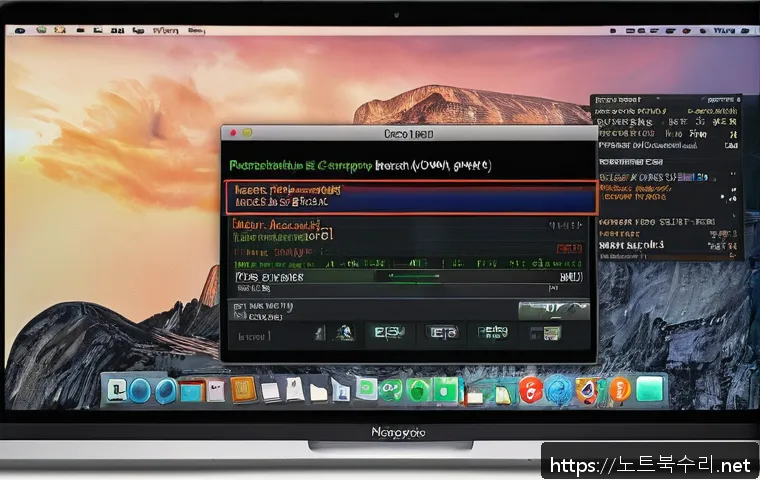Open the blue globe icon beside the red-orange icon
760x480 pixels.
point(559,390)
